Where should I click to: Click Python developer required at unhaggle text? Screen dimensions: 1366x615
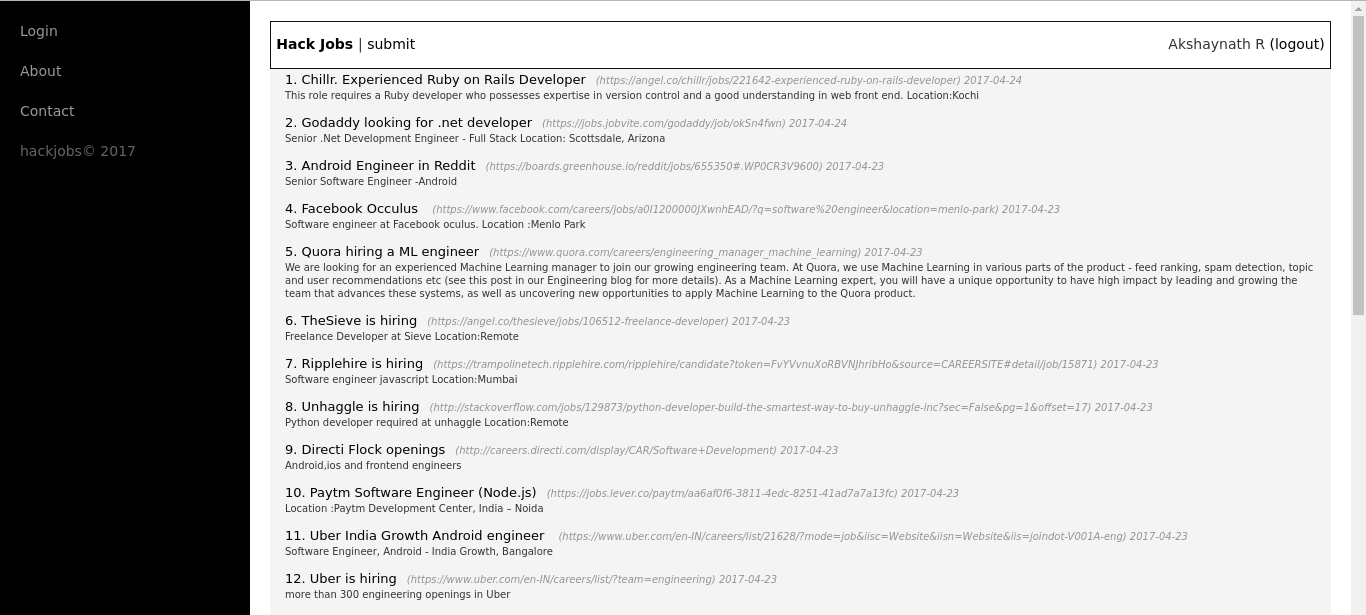[x=426, y=423]
